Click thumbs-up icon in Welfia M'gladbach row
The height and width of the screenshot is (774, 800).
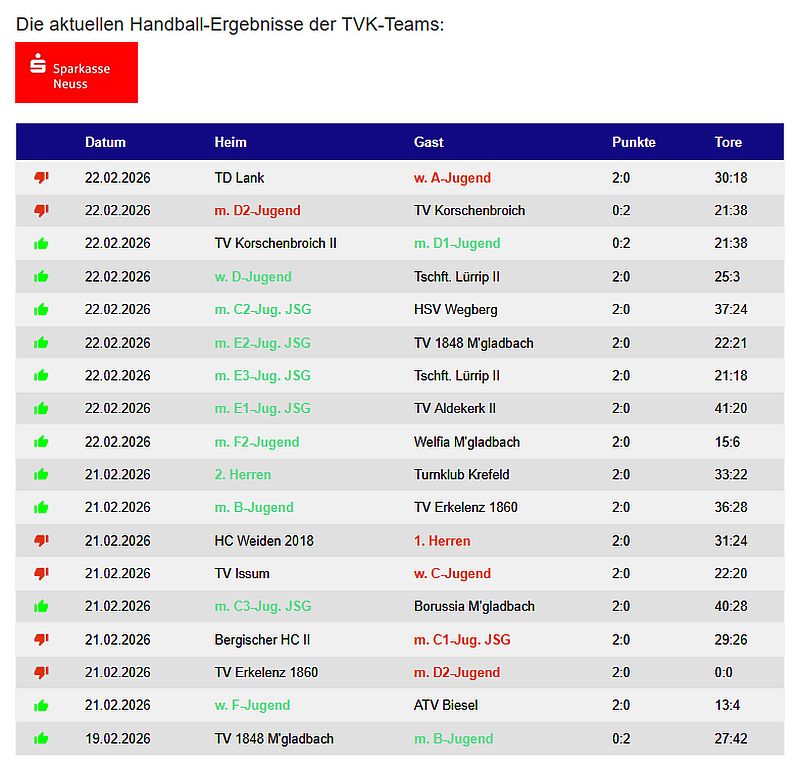(x=41, y=442)
